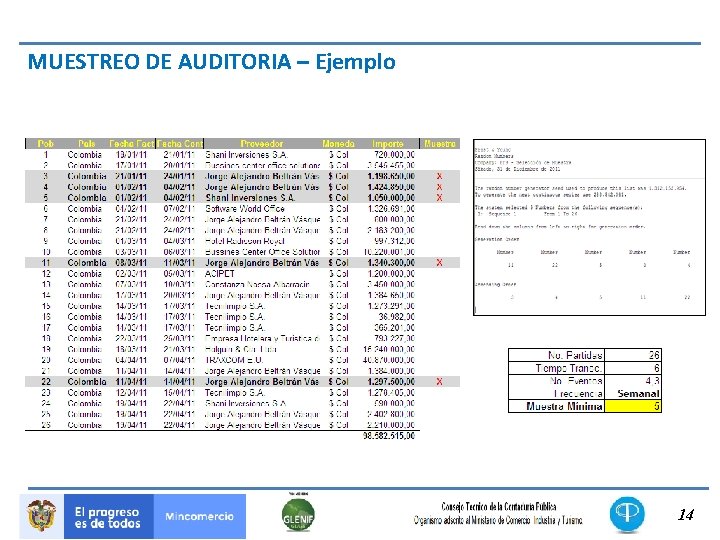
Task: Click the amount '1.050.000,00' in row 5
Action: point(391,198)
